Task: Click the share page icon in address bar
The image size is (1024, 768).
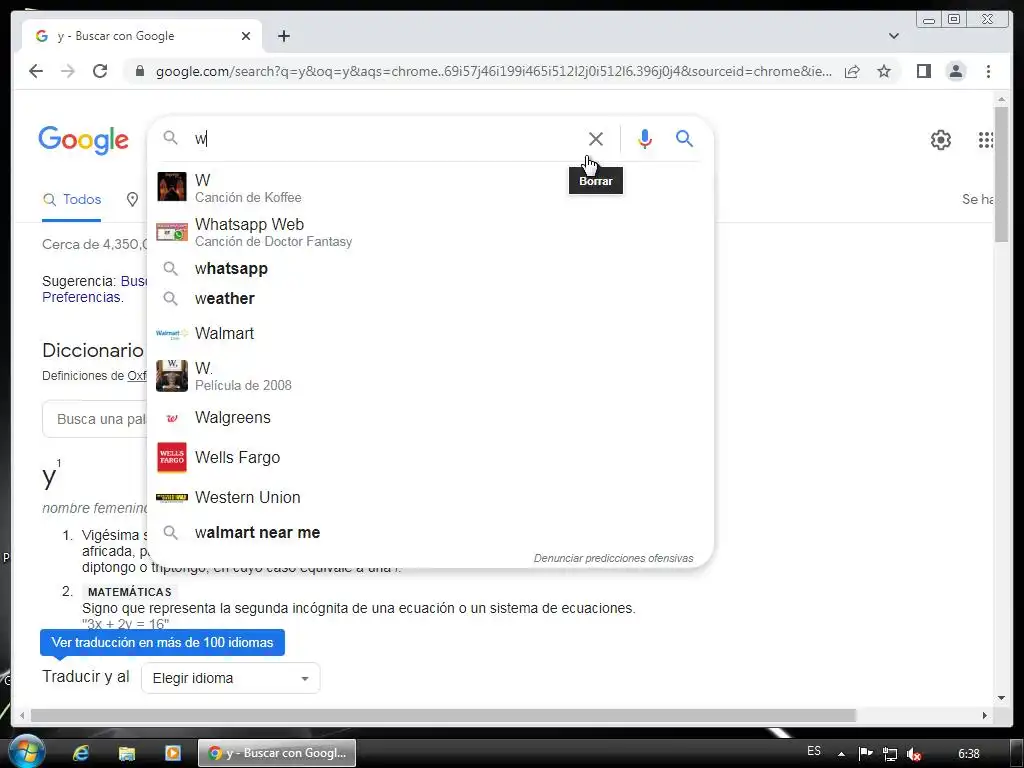Action: [x=852, y=71]
